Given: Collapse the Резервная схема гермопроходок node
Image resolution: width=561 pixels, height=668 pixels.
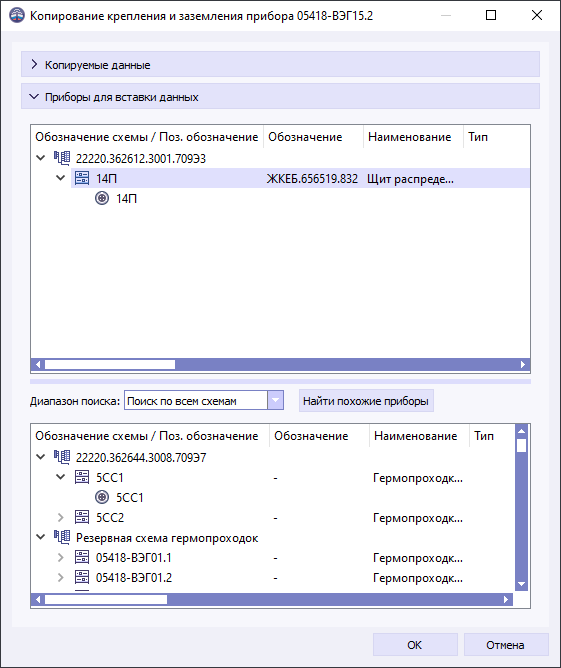Looking at the screenshot, I should [40, 537].
